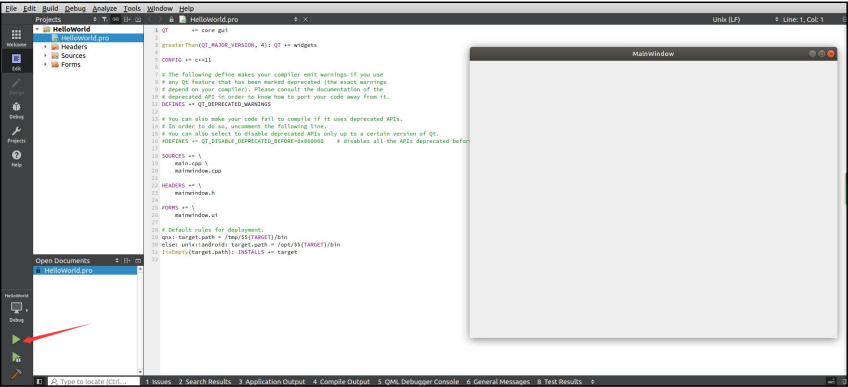848x387 pixels.
Task: Show the Test Results pane
Action: (x=559, y=382)
